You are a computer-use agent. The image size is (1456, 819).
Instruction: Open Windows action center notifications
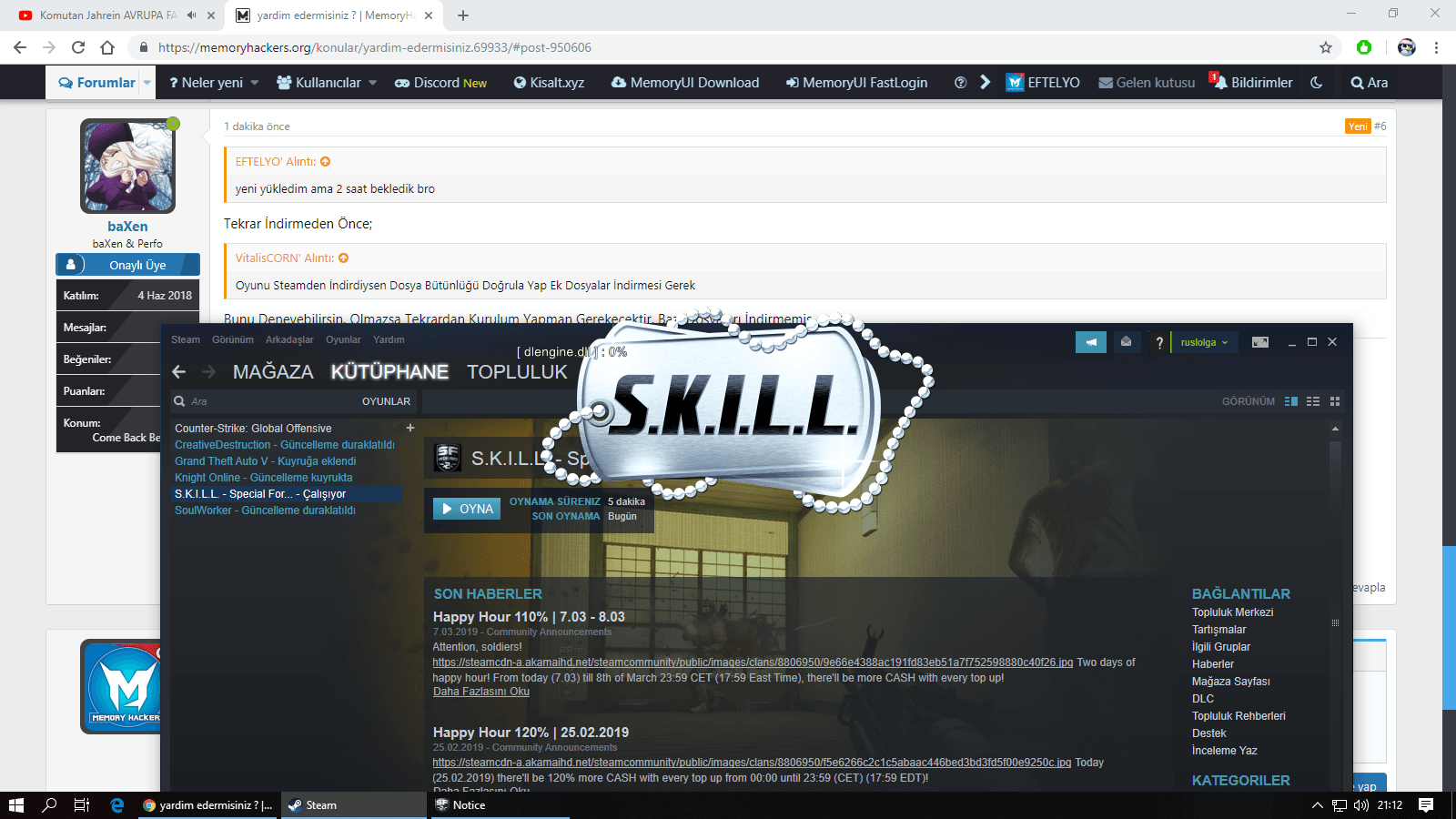click(x=1426, y=805)
